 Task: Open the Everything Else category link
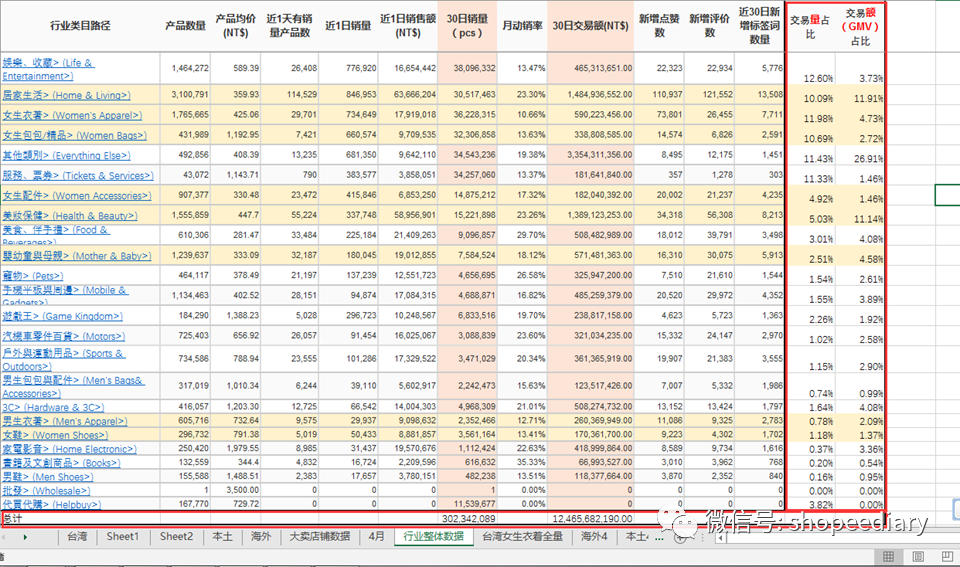pos(66,156)
